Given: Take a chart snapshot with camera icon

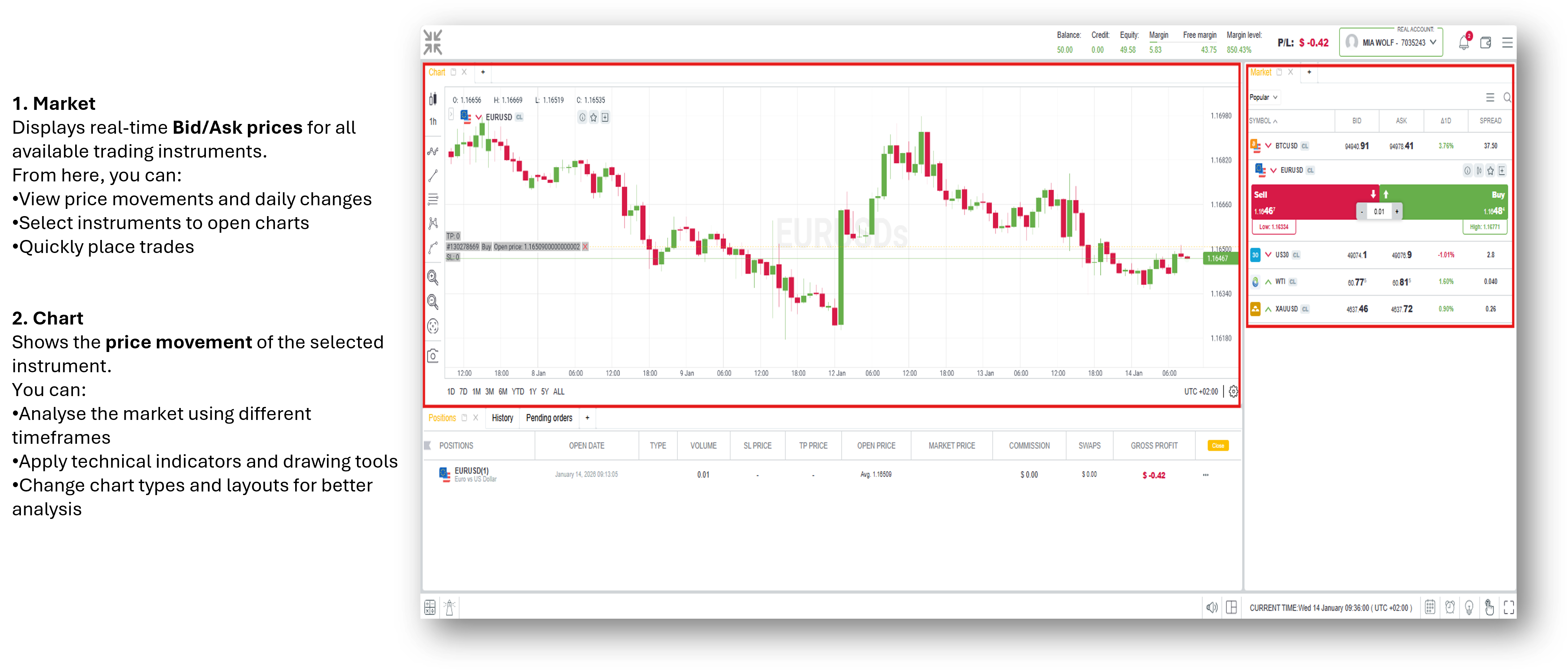Looking at the screenshot, I should click(x=433, y=356).
